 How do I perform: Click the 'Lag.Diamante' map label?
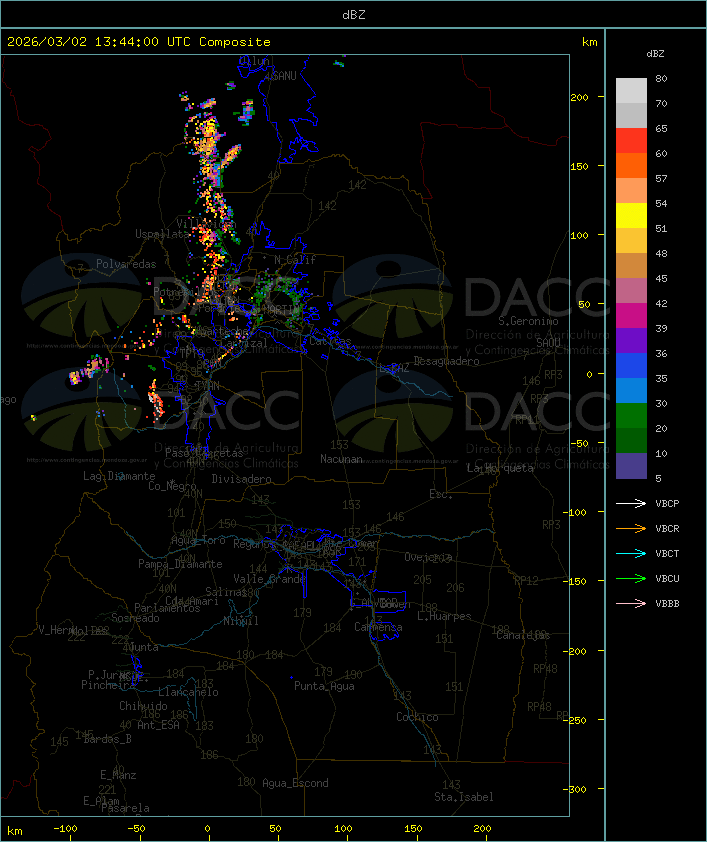(x=119, y=476)
